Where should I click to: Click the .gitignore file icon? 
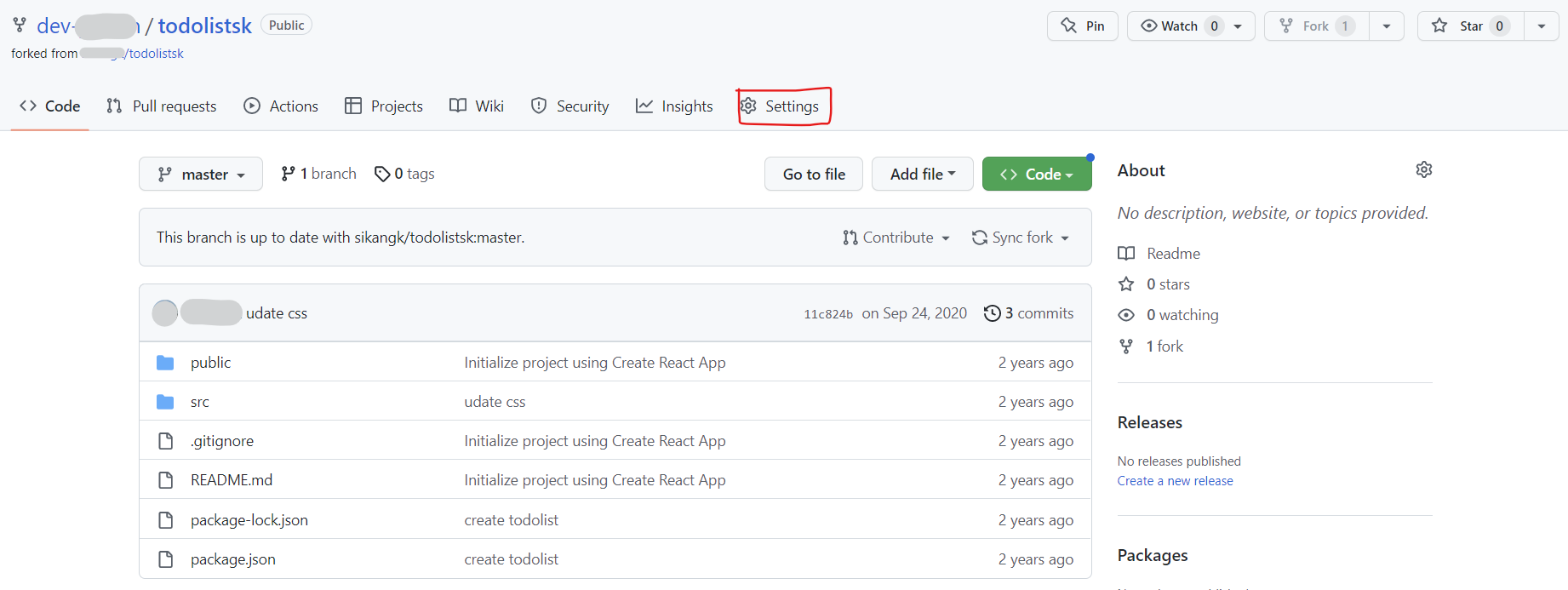(165, 441)
